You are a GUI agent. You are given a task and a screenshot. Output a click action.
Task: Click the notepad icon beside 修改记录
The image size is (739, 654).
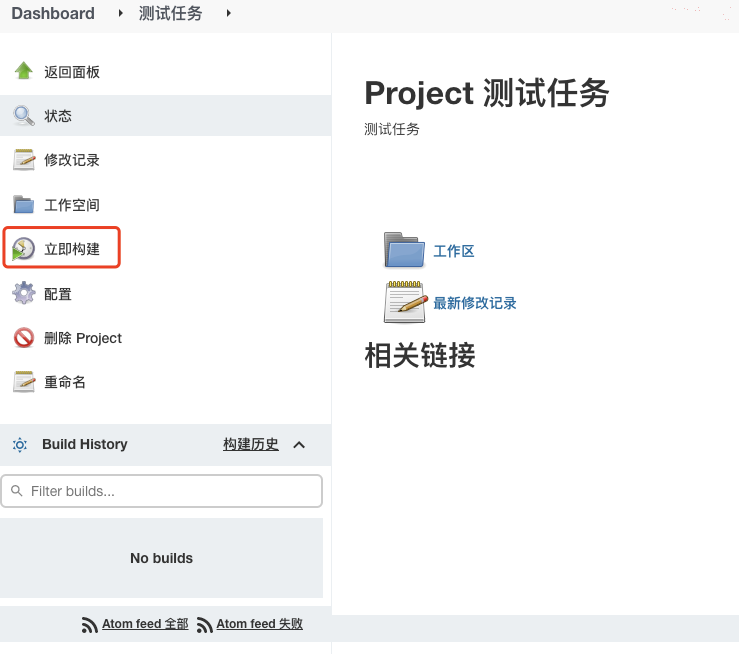[x=24, y=160]
